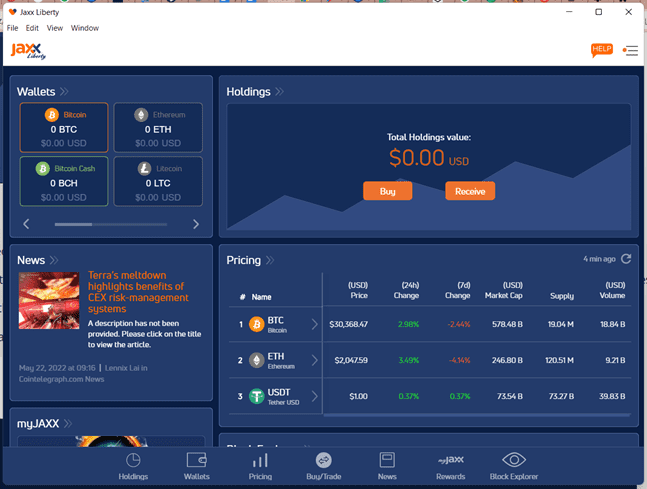Minimize the Jaxx Liberty window
Viewport: 647px width, 489px height.
coord(569,12)
